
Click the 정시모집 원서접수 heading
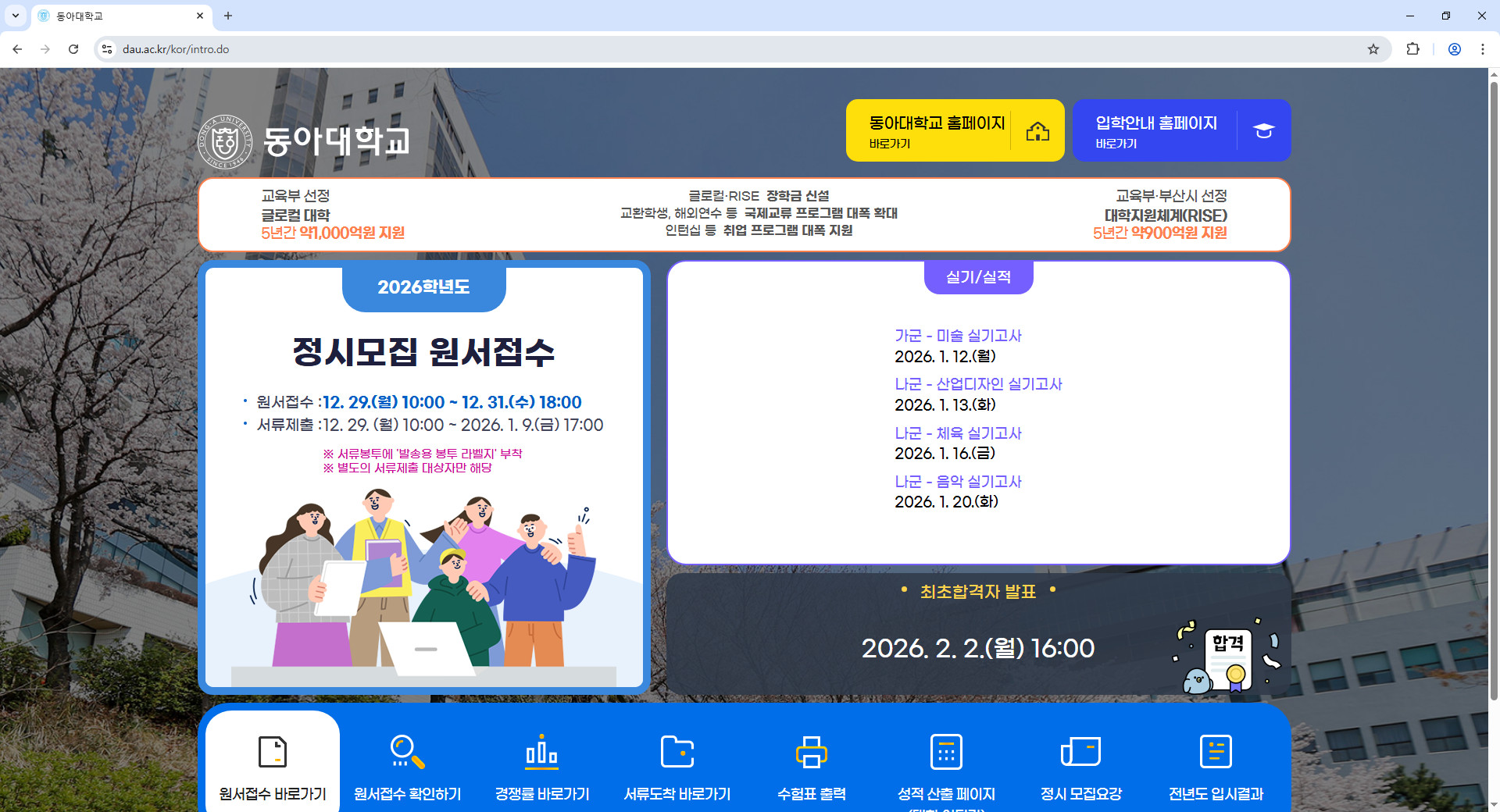click(x=423, y=352)
